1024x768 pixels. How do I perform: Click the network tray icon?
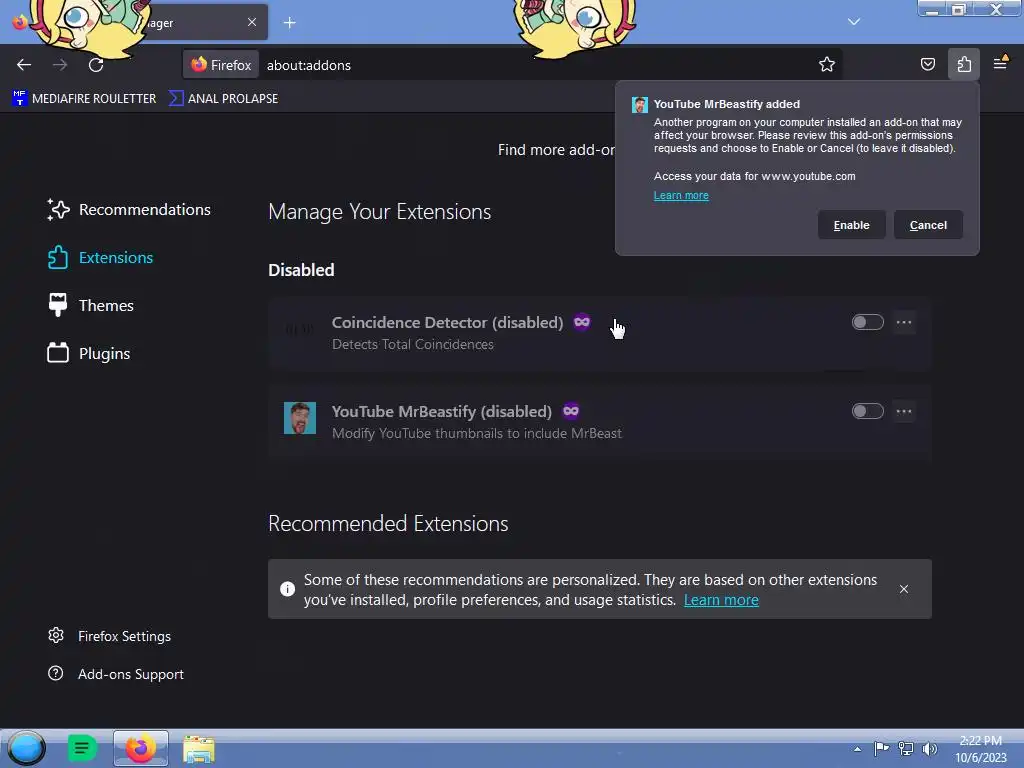tap(906, 748)
